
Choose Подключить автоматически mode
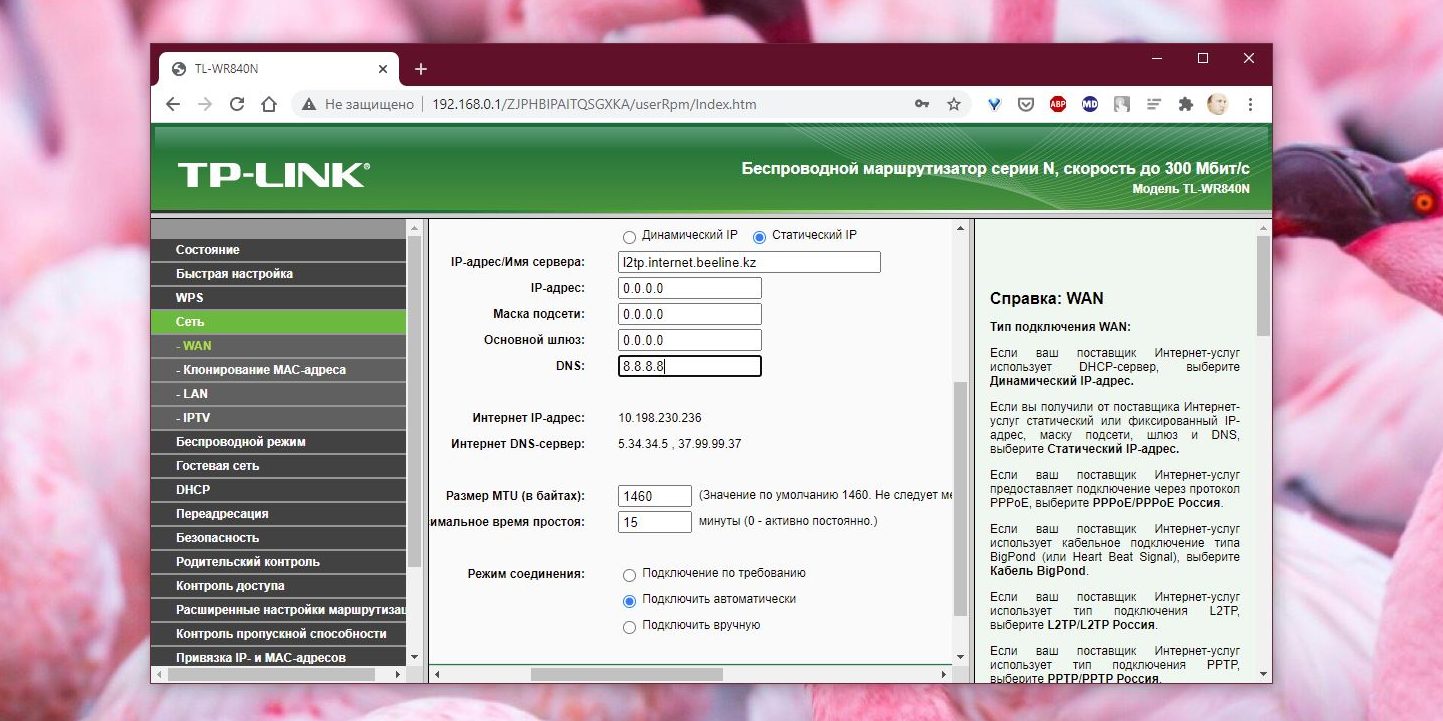(629, 601)
